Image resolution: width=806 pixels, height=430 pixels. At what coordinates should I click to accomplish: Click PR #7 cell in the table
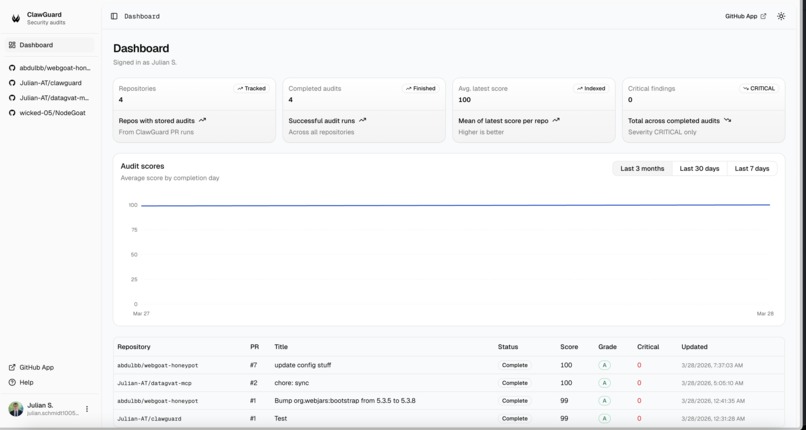(254, 365)
